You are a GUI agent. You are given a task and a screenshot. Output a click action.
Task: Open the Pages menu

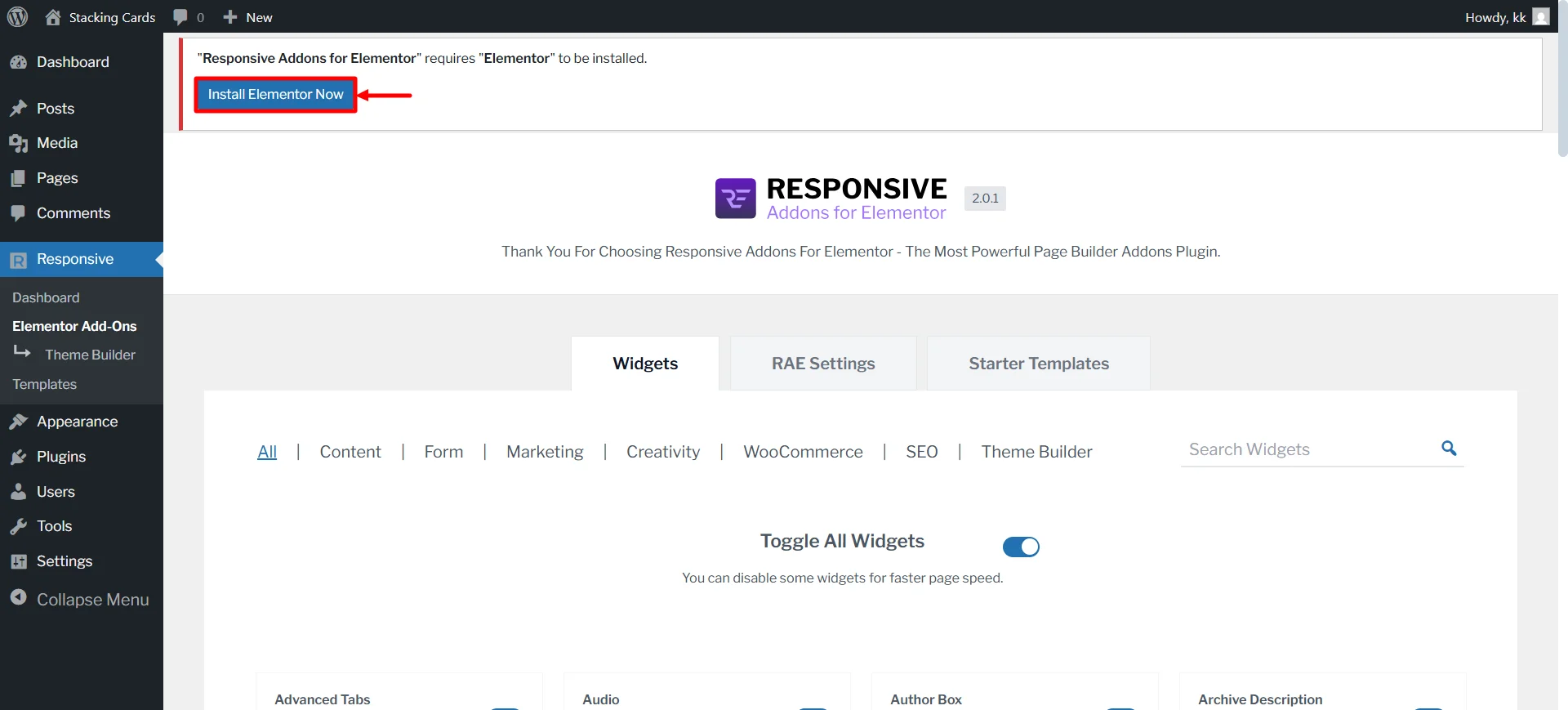pos(82,178)
